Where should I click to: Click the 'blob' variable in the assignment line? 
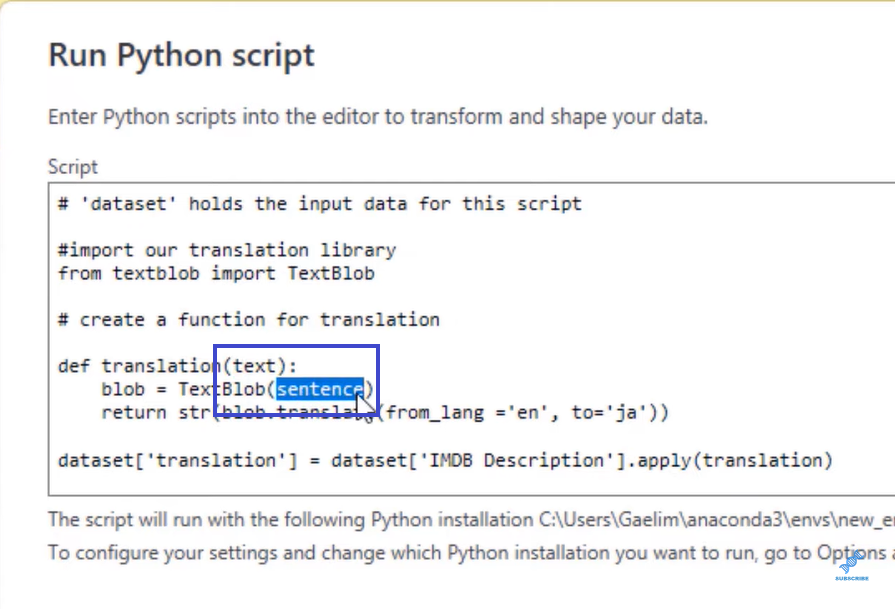point(122,389)
